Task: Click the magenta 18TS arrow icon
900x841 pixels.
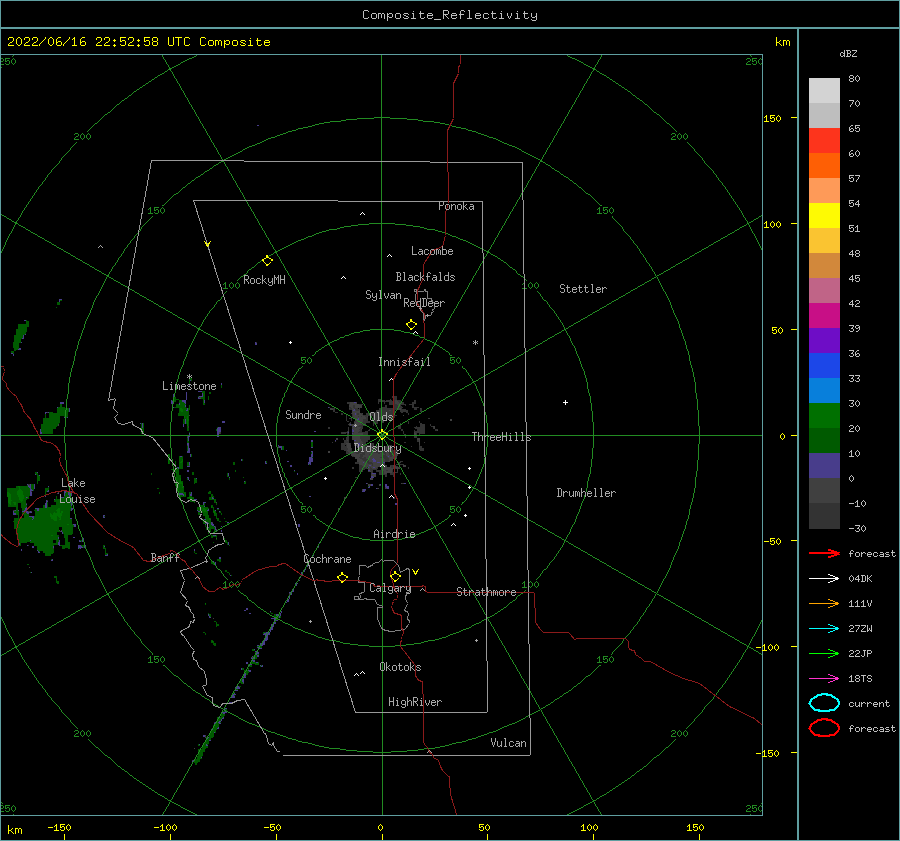Action: (824, 678)
